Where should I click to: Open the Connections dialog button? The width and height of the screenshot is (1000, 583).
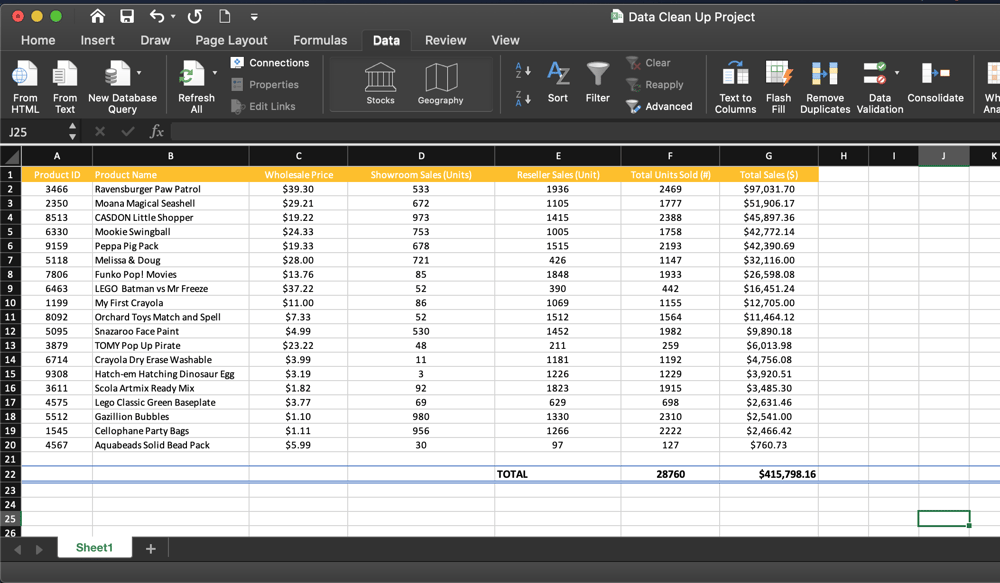point(270,63)
